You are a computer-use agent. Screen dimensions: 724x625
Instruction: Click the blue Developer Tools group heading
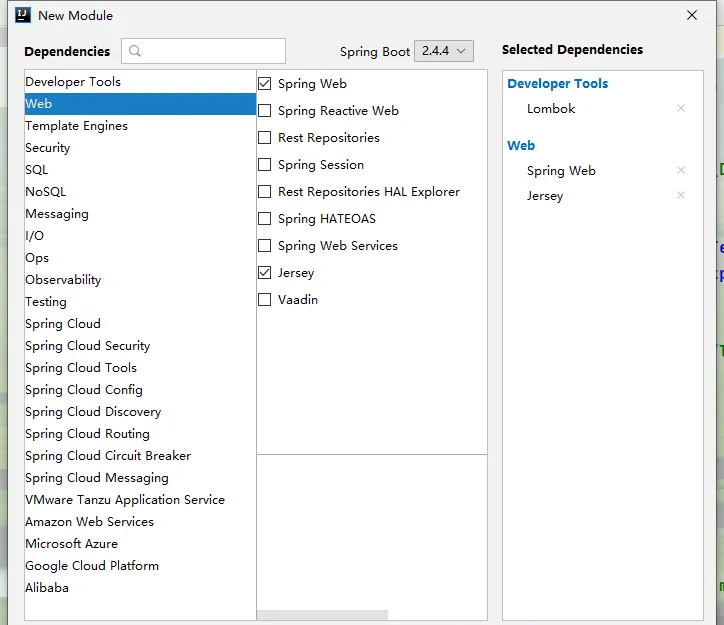[x=557, y=84]
